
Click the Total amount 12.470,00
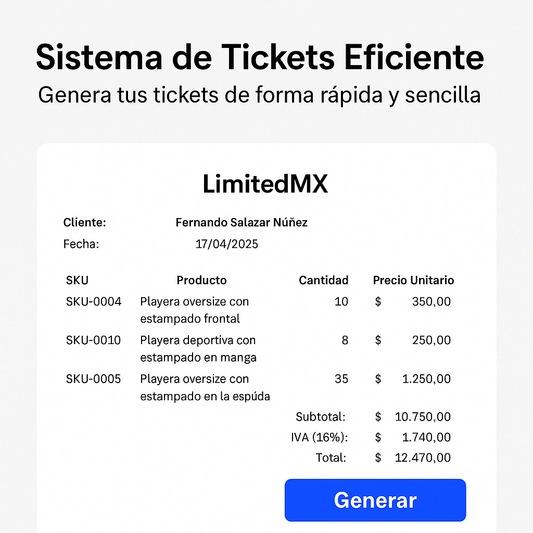click(x=423, y=458)
